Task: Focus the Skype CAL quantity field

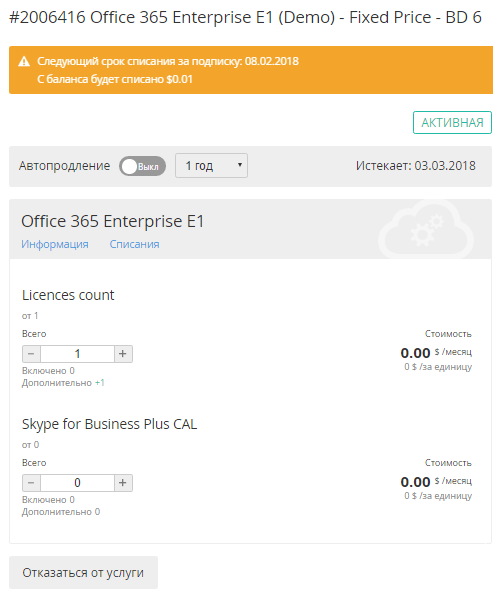Action: [77, 483]
